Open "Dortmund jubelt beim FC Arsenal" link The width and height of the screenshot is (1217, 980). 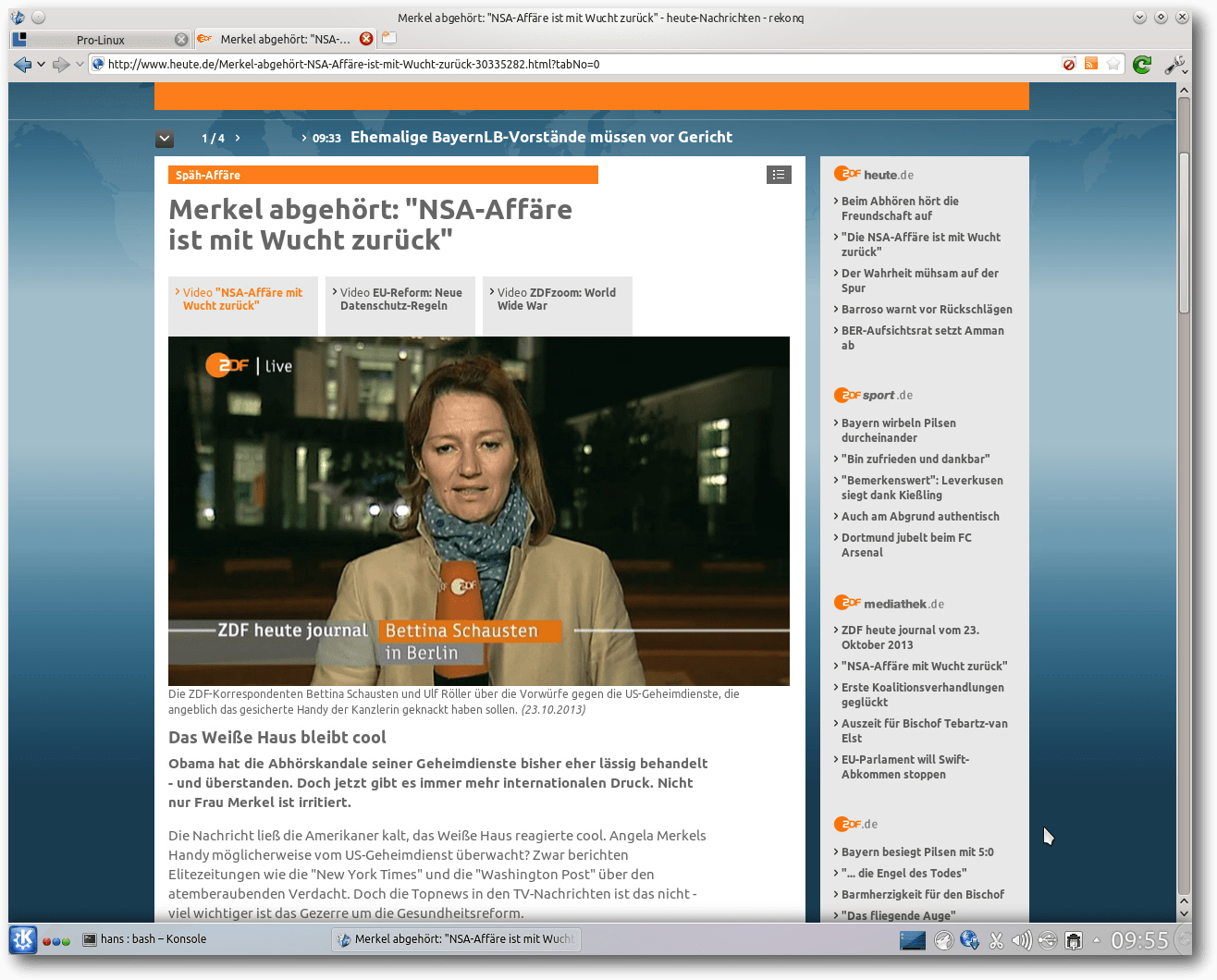pos(906,545)
